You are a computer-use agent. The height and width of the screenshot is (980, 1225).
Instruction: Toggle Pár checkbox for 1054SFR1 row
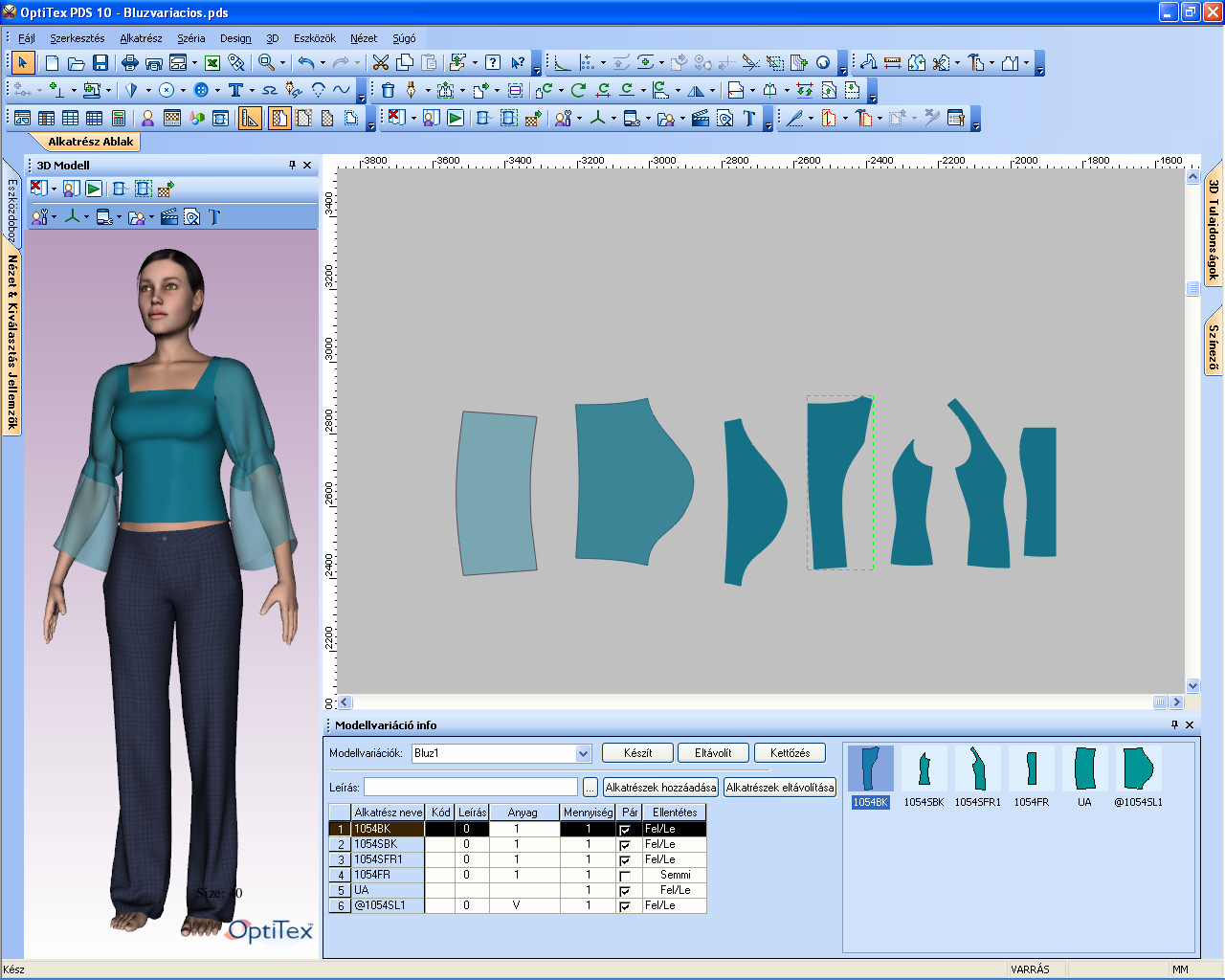tap(625, 860)
